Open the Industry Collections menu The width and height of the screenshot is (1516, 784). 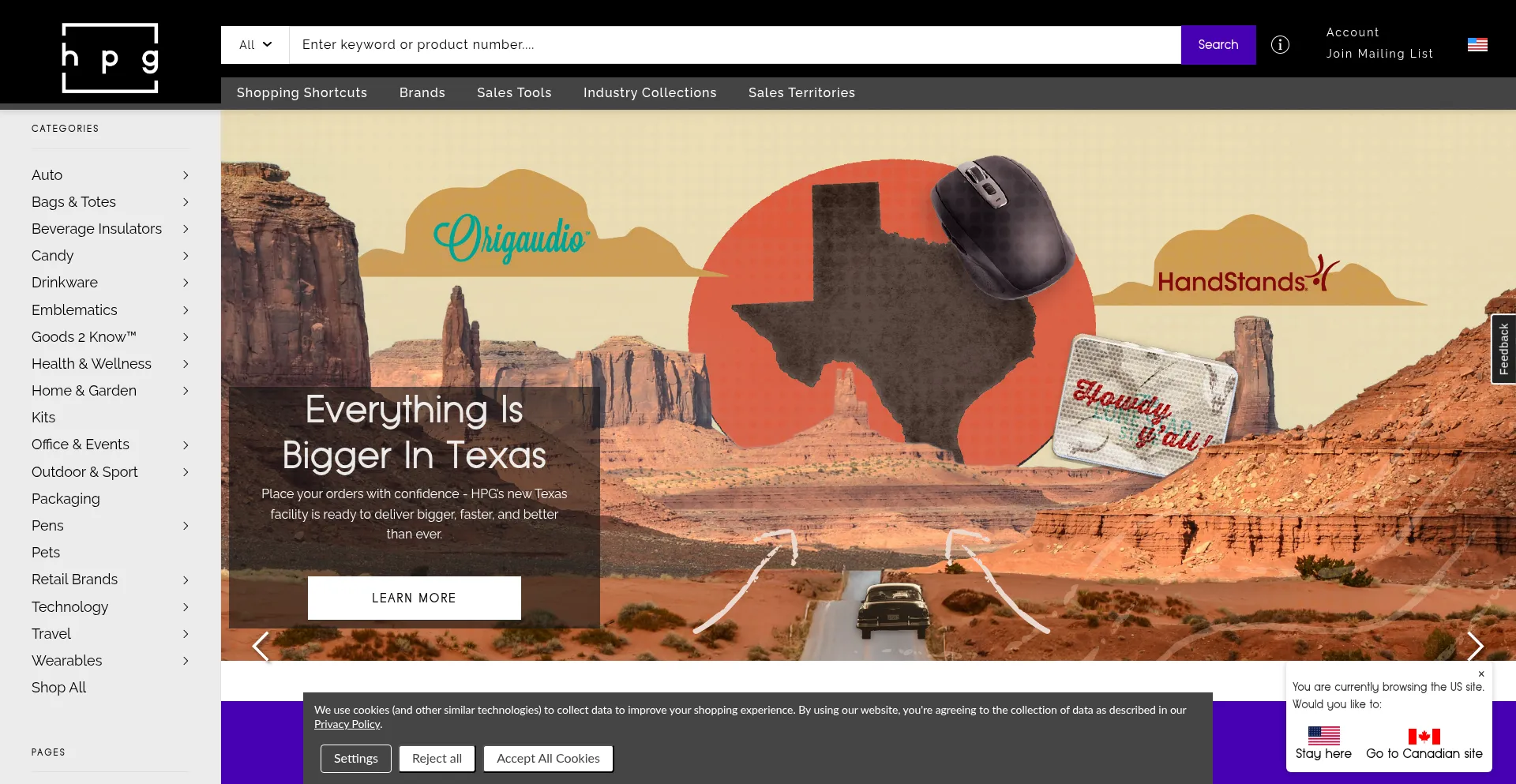[649, 93]
